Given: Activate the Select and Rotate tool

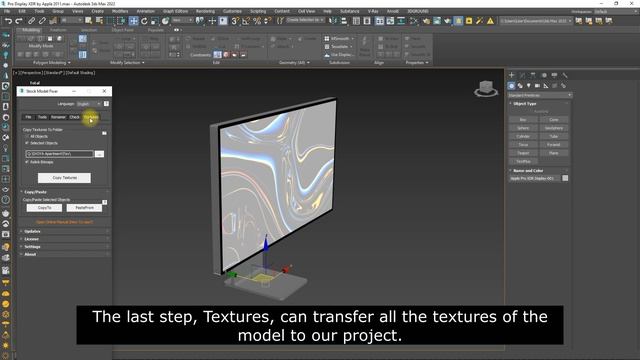Looking at the screenshot, I should (144, 21).
